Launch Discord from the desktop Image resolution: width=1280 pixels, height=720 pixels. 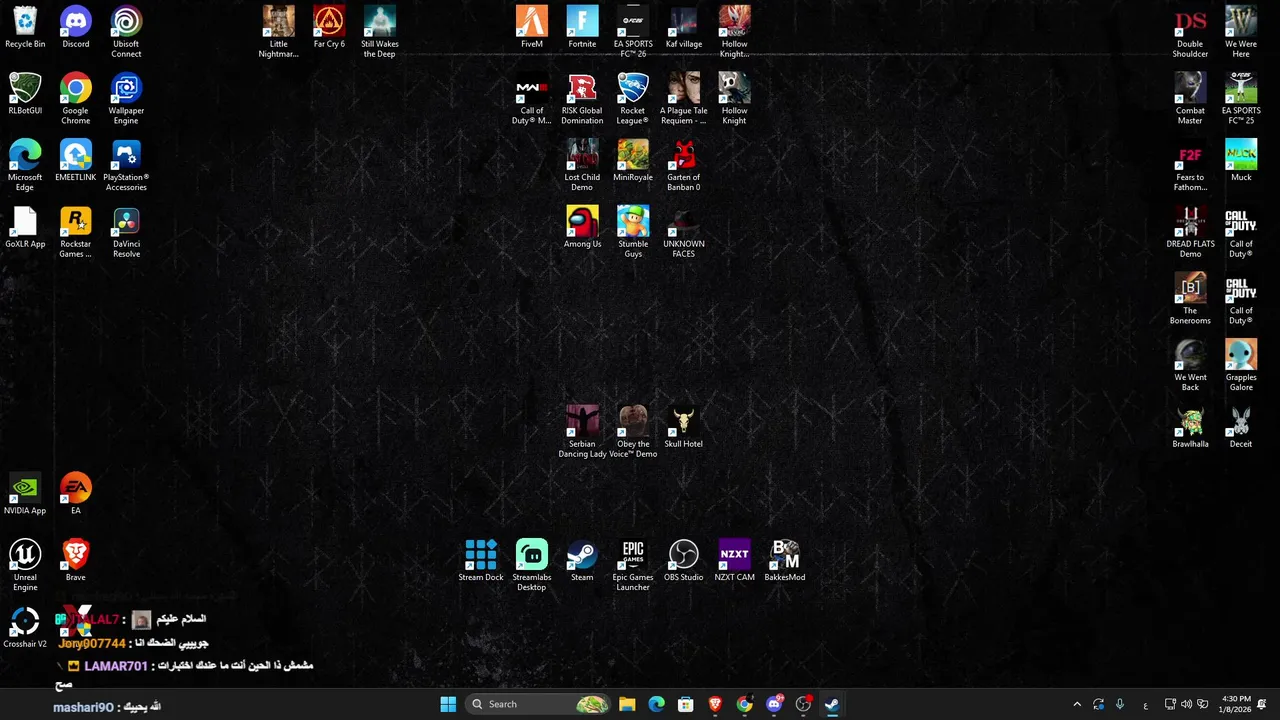[x=76, y=27]
